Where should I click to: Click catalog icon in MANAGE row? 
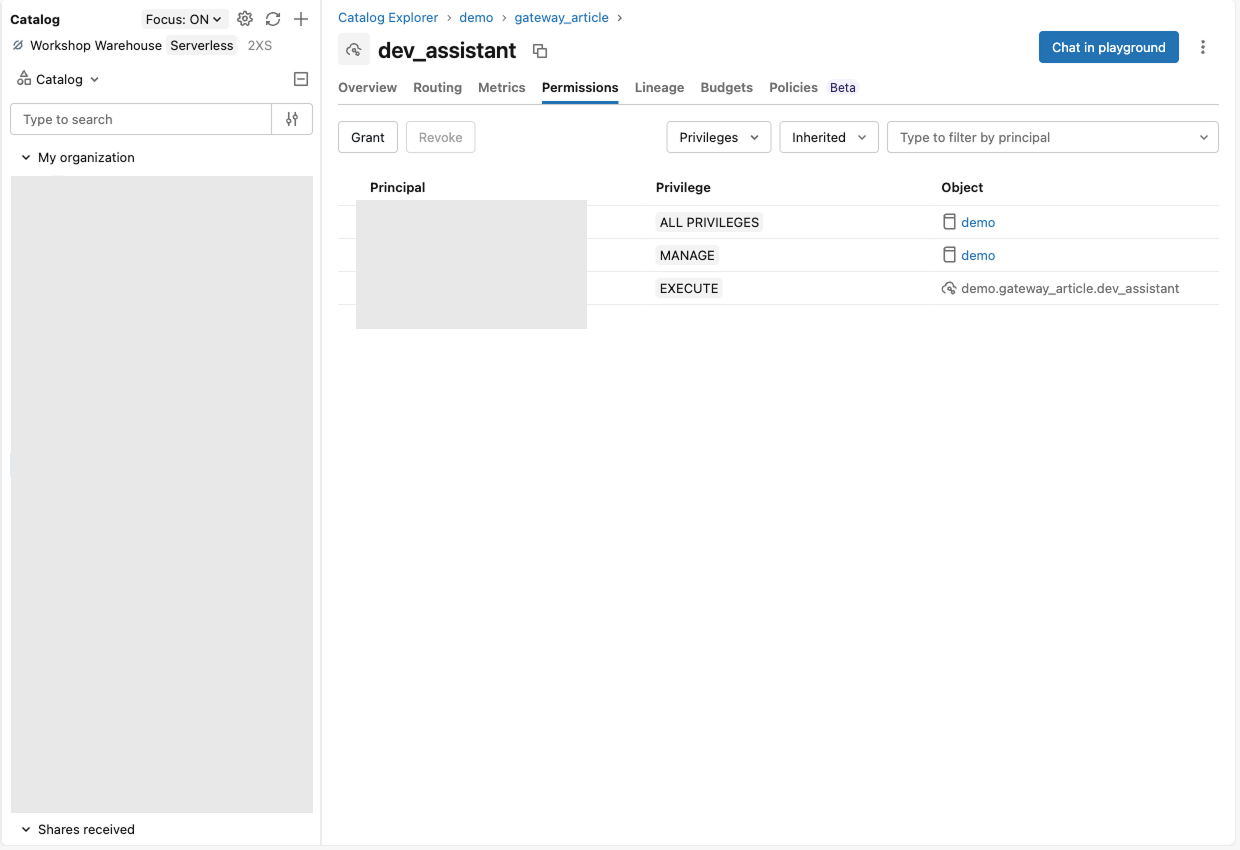tap(949, 255)
